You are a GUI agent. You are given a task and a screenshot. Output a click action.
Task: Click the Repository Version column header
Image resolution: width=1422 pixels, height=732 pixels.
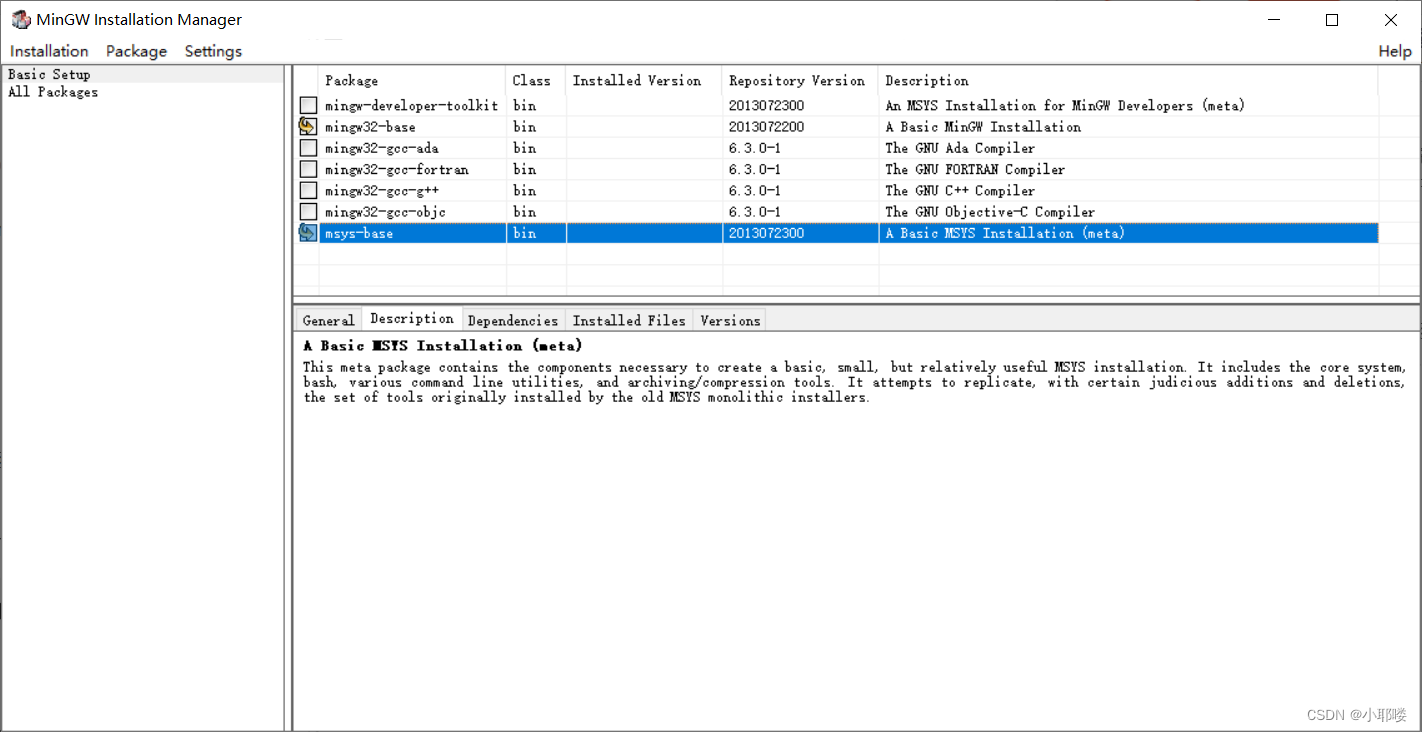point(800,81)
